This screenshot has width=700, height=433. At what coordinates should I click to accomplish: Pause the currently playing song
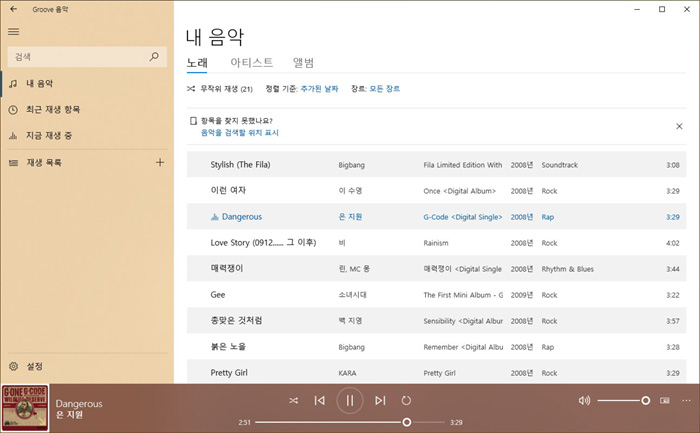pyautogui.click(x=350, y=401)
